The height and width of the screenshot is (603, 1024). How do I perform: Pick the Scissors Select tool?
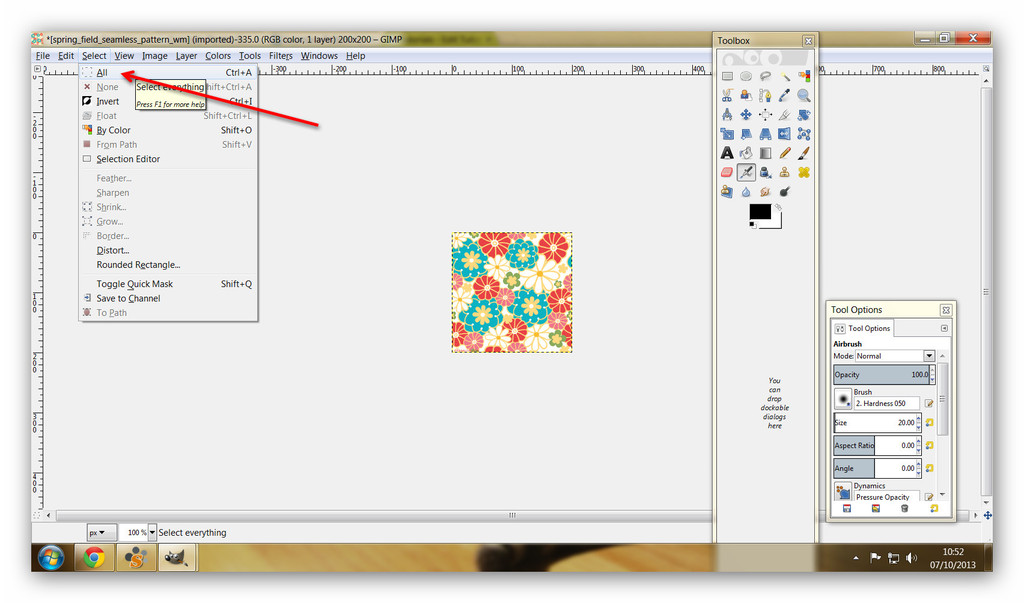coord(727,95)
